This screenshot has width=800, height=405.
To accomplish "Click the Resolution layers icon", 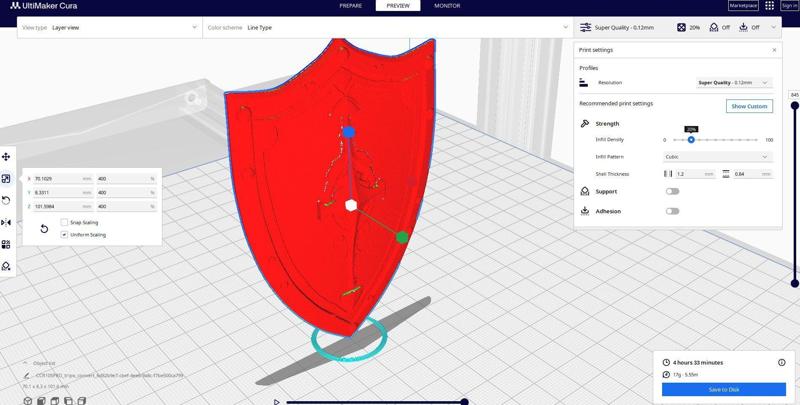I will 584,82.
